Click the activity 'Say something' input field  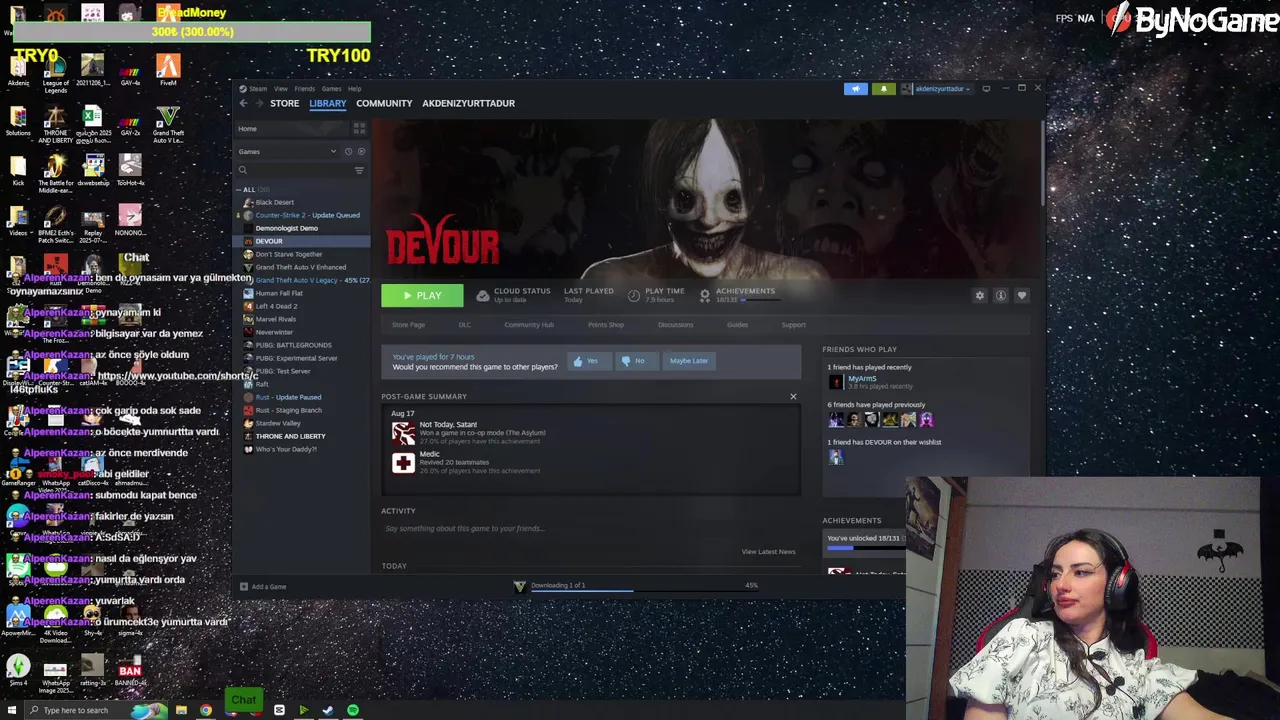[590, 528]
